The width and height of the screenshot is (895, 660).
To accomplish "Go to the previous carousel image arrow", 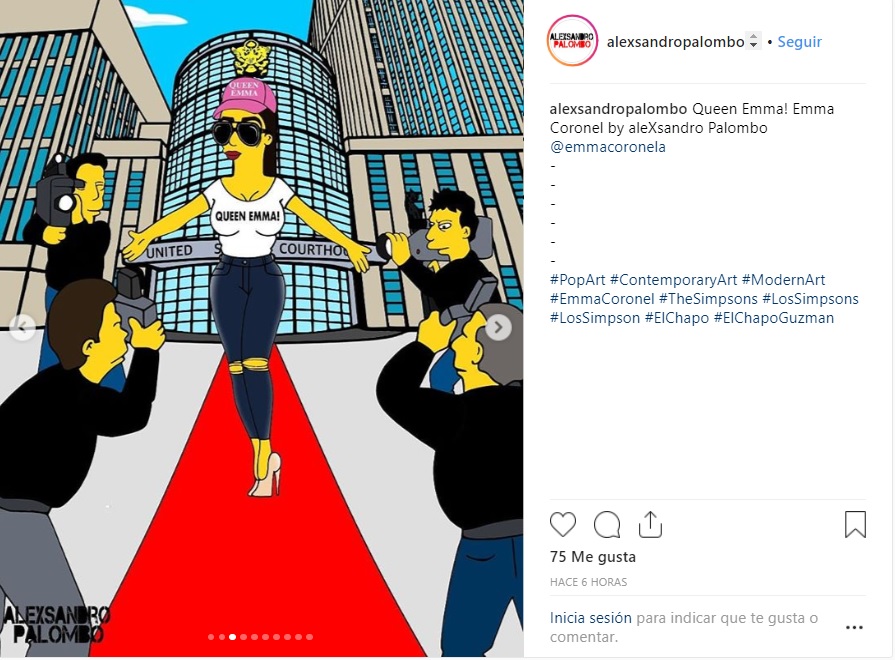I will [23, 328].
